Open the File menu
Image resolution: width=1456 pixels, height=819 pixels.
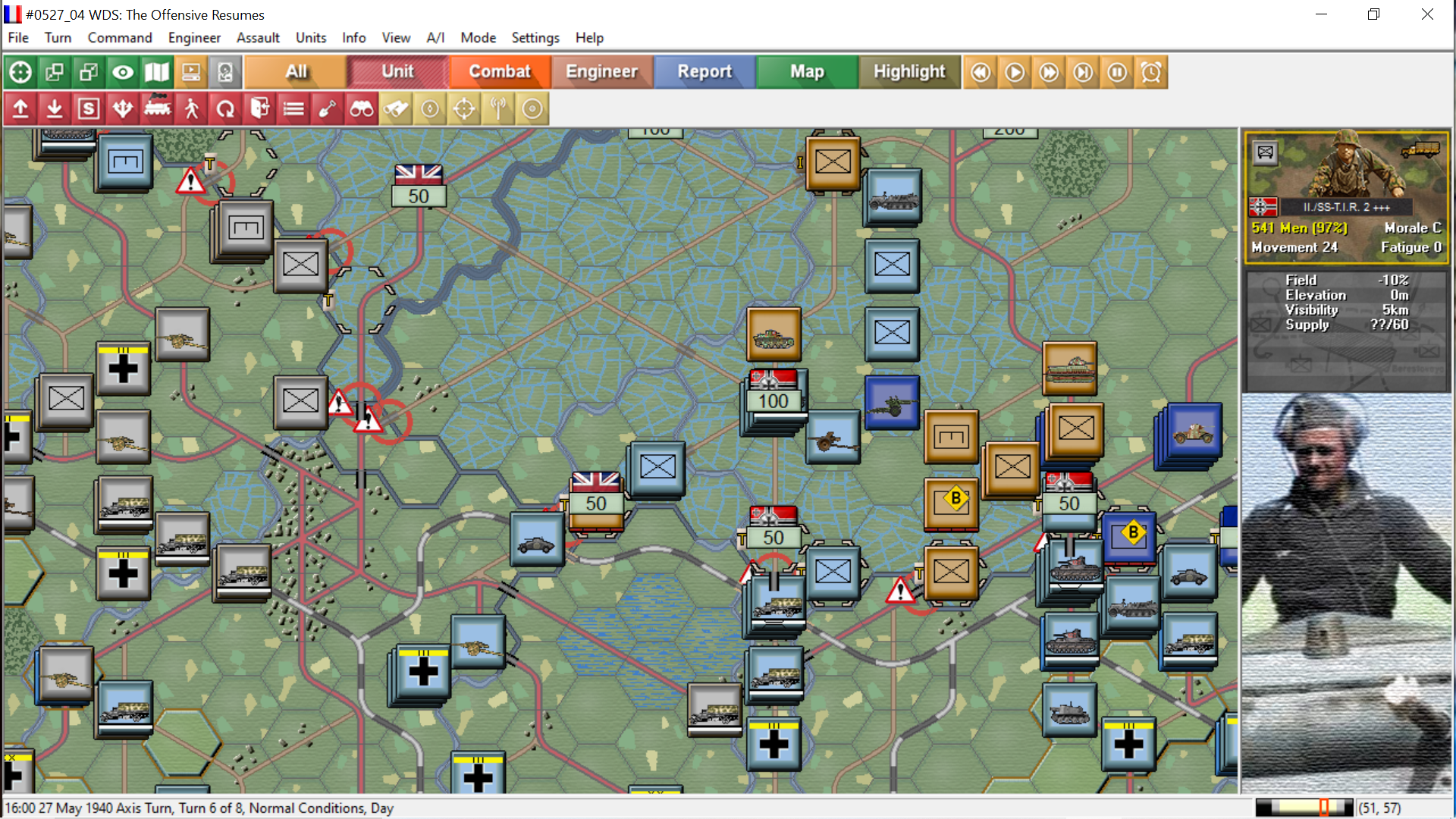coord(18,38)
